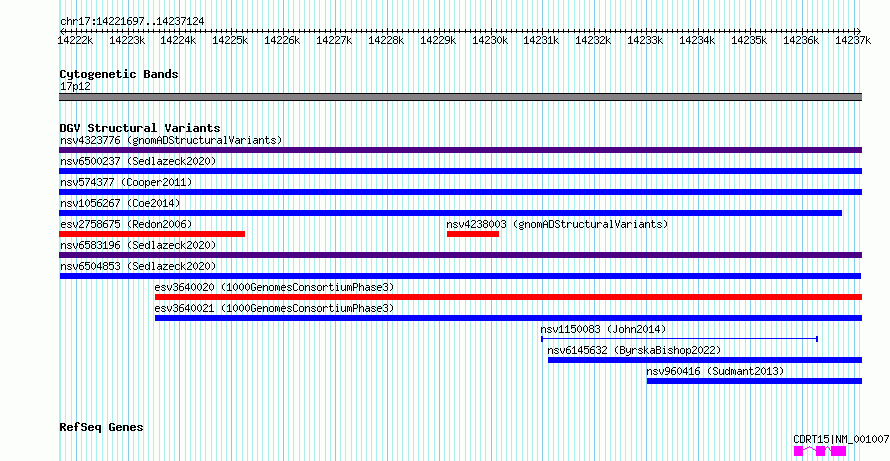Image resolution: width=890 pixels, height=461 pixels.
Task: Click the CDRT15|NM_001007 gene label
Action: pyautogui.click(x=841, y=439)
